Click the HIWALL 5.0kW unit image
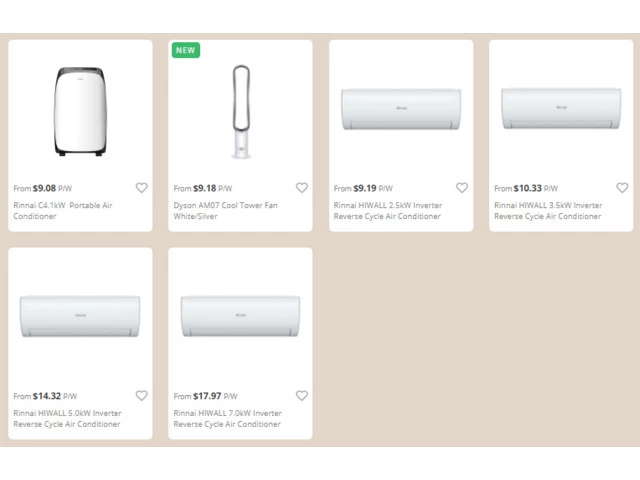Viewport: 640px width, 480px height. click(x=80, y=316)
